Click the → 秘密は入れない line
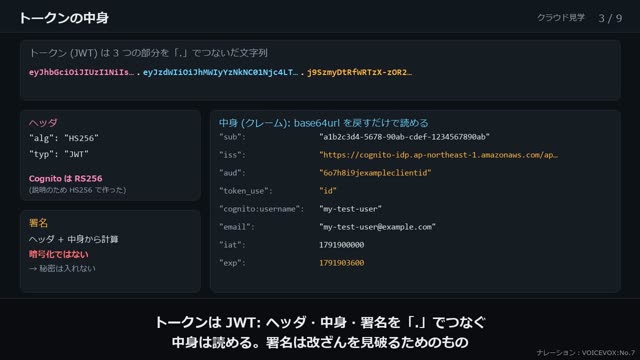Image resolution: width=640 pixels, height=360 pixels. coord(62,268)
